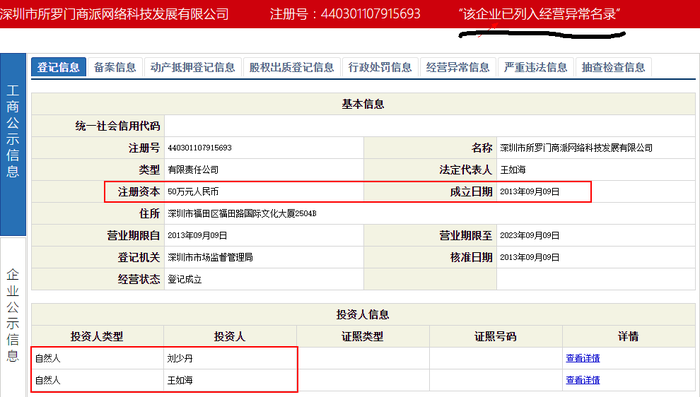Viewport: 700px width, 397px height.
Task: Select the 工商公示信息 sidebar section
Action: coord(13,144)
